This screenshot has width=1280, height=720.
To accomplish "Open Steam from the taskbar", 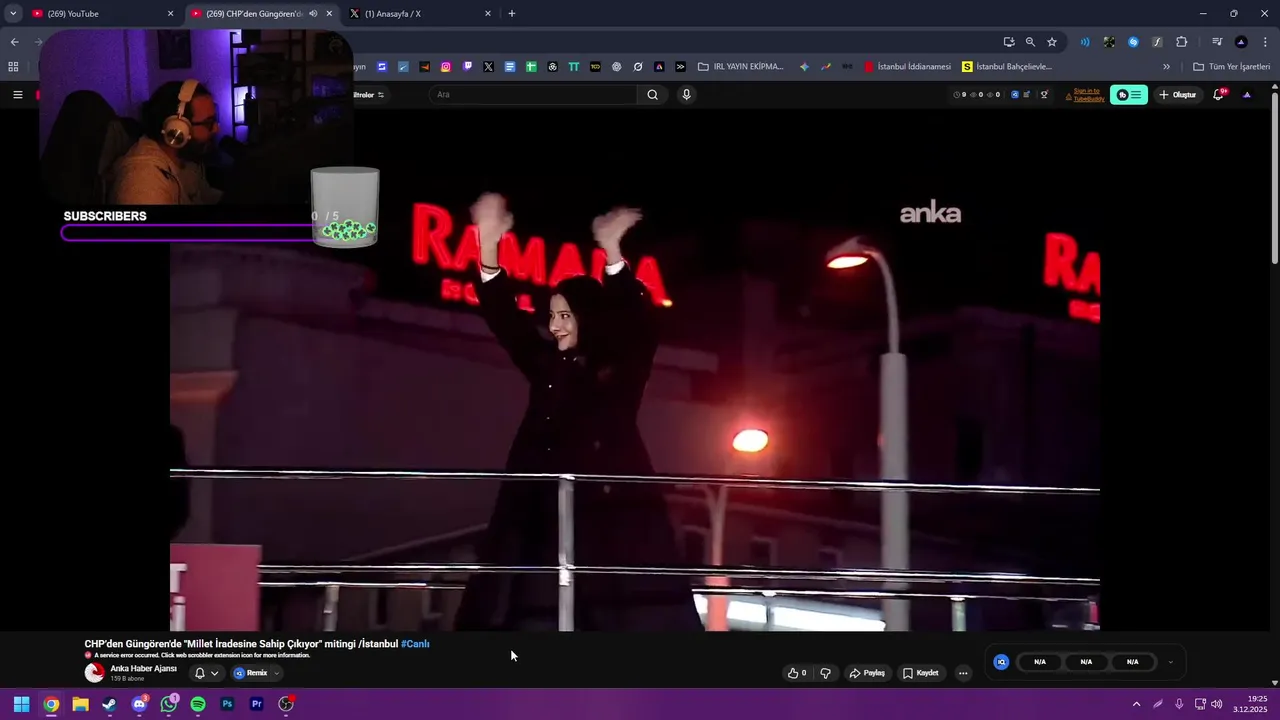I will (109, 704).
